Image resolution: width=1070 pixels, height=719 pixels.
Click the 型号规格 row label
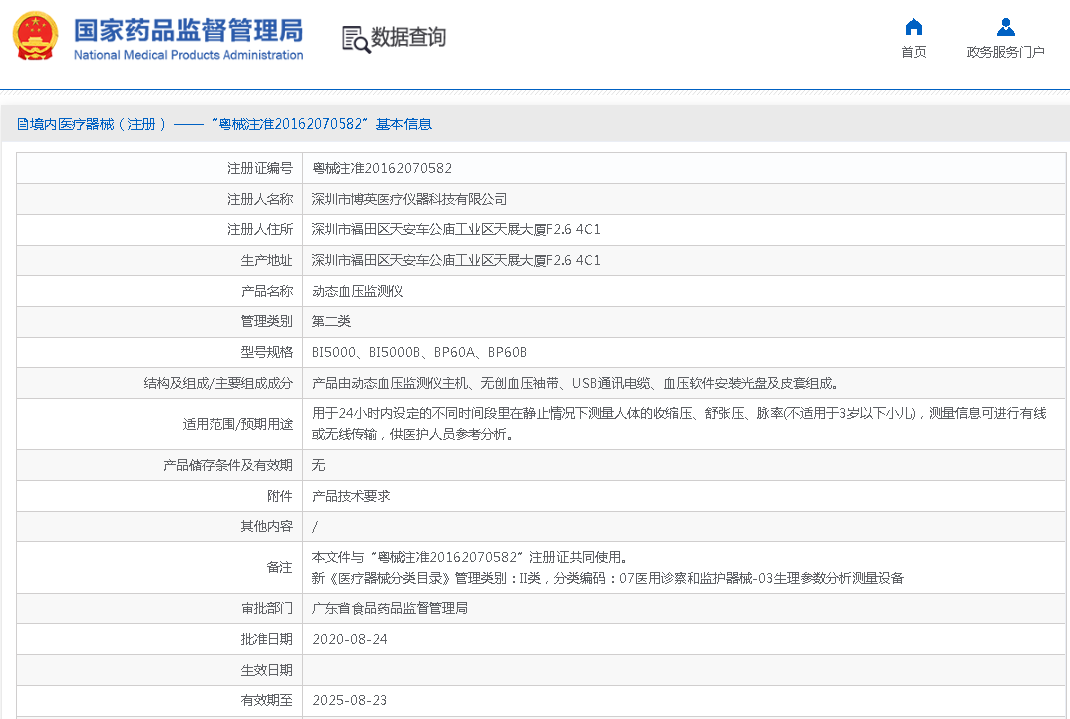click(x=266, y=352)
